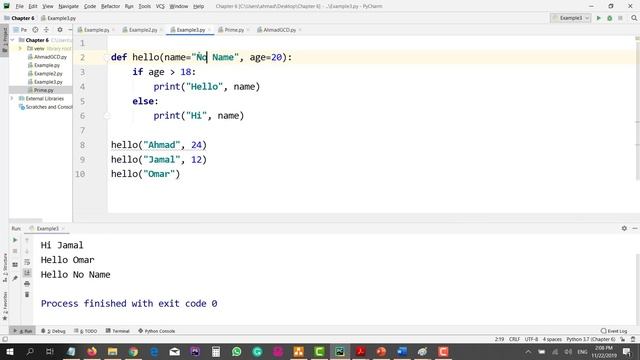Stop process in the Run panel

[15, 251]
